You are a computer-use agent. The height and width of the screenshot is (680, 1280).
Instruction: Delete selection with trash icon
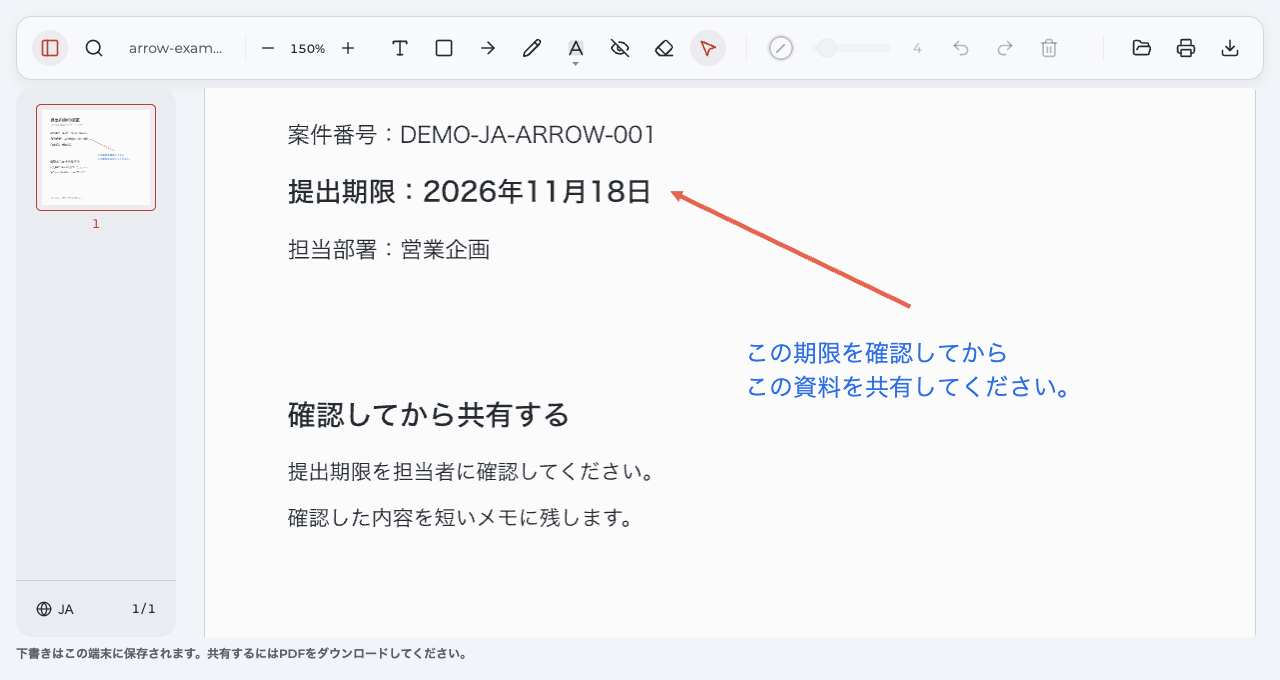point(1049,48)
